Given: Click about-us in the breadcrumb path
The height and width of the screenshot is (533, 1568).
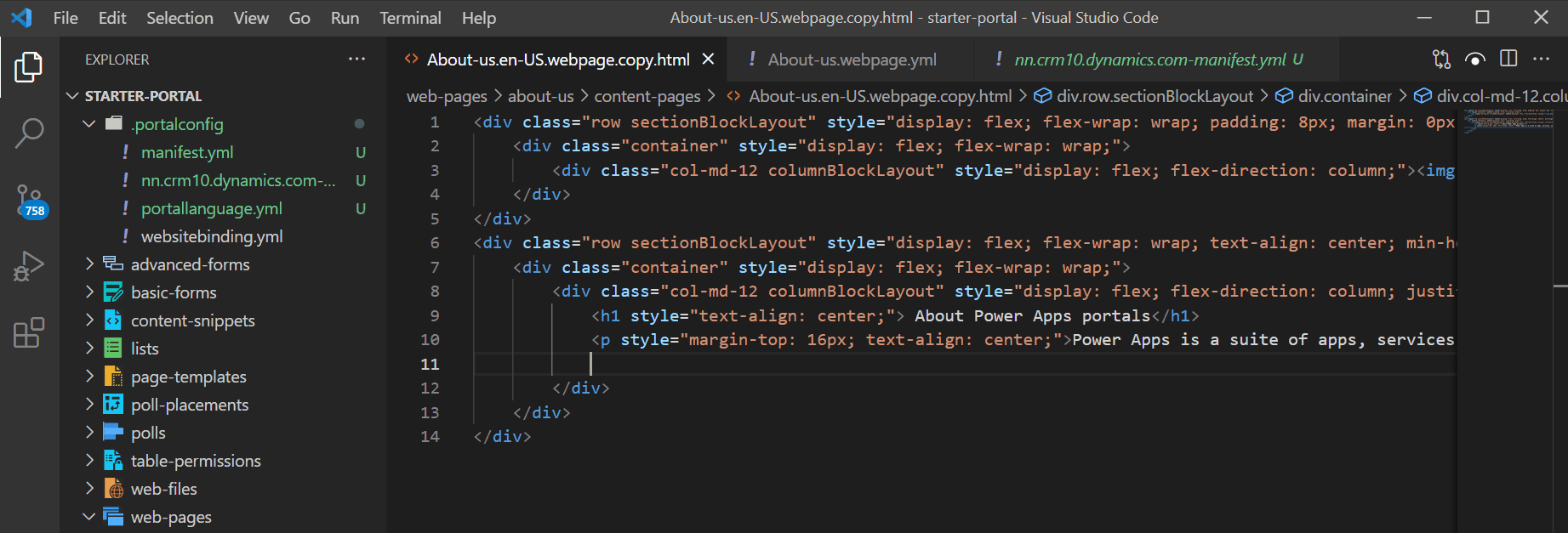Looking at the screenshot, I should point(540,97).
